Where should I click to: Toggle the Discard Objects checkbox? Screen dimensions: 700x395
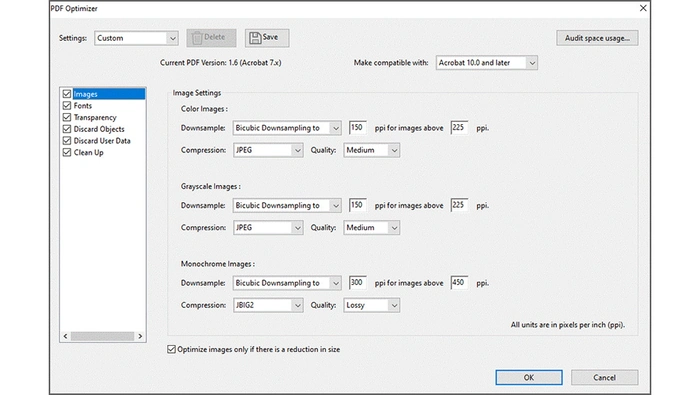(x=67, y=129)
